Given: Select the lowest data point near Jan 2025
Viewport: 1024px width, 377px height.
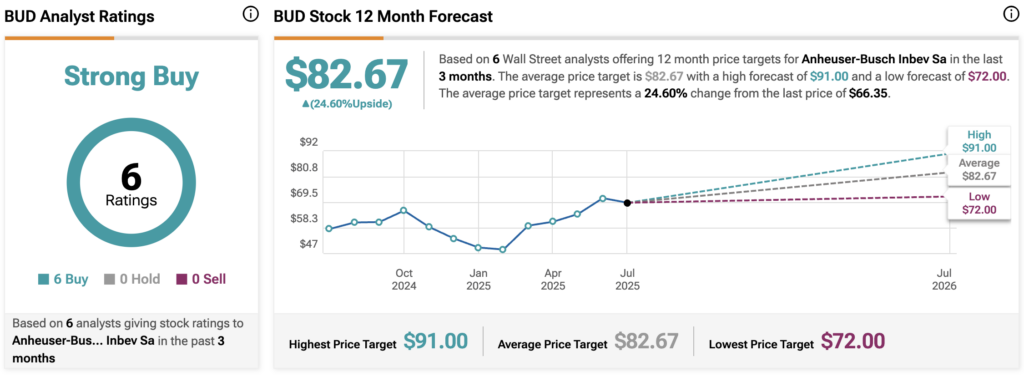Looking at the screenshot, I should coord(502,250).
